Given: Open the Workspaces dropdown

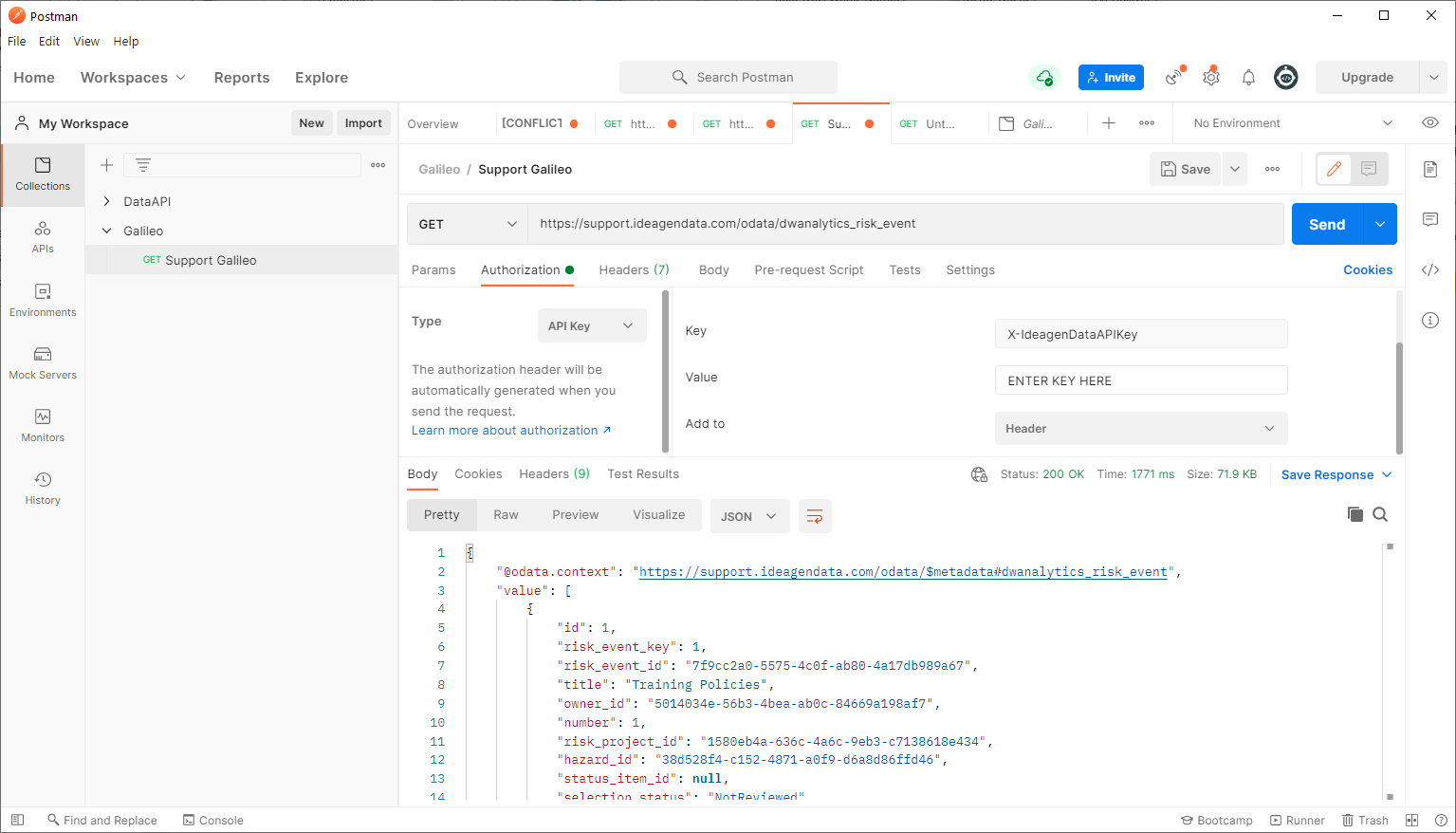Looking at the screenshot, I should [x=133, y=78].
